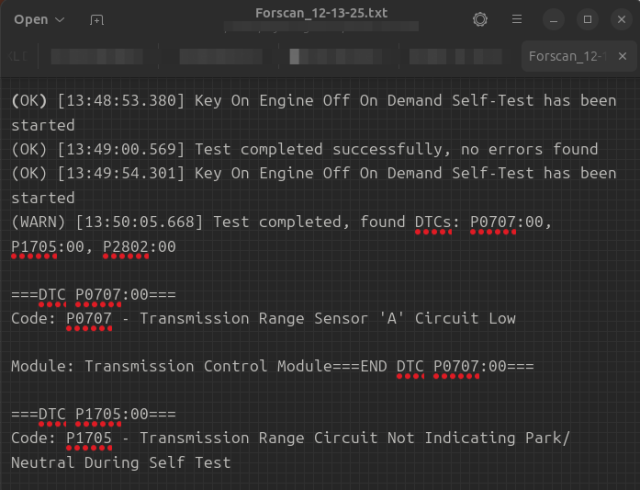Click the Forscan_12-13-25.txt window title

coord(319,13)
